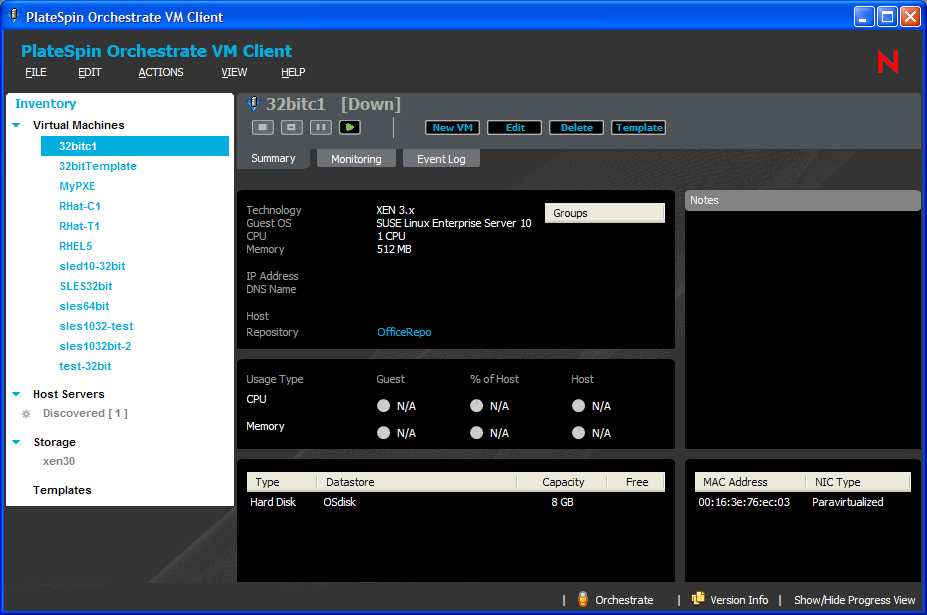The width and height of the screenshot is (927, 615).
Task: Click the VM status icon beside 32bitc1 title
Action: tap(253, 103)
